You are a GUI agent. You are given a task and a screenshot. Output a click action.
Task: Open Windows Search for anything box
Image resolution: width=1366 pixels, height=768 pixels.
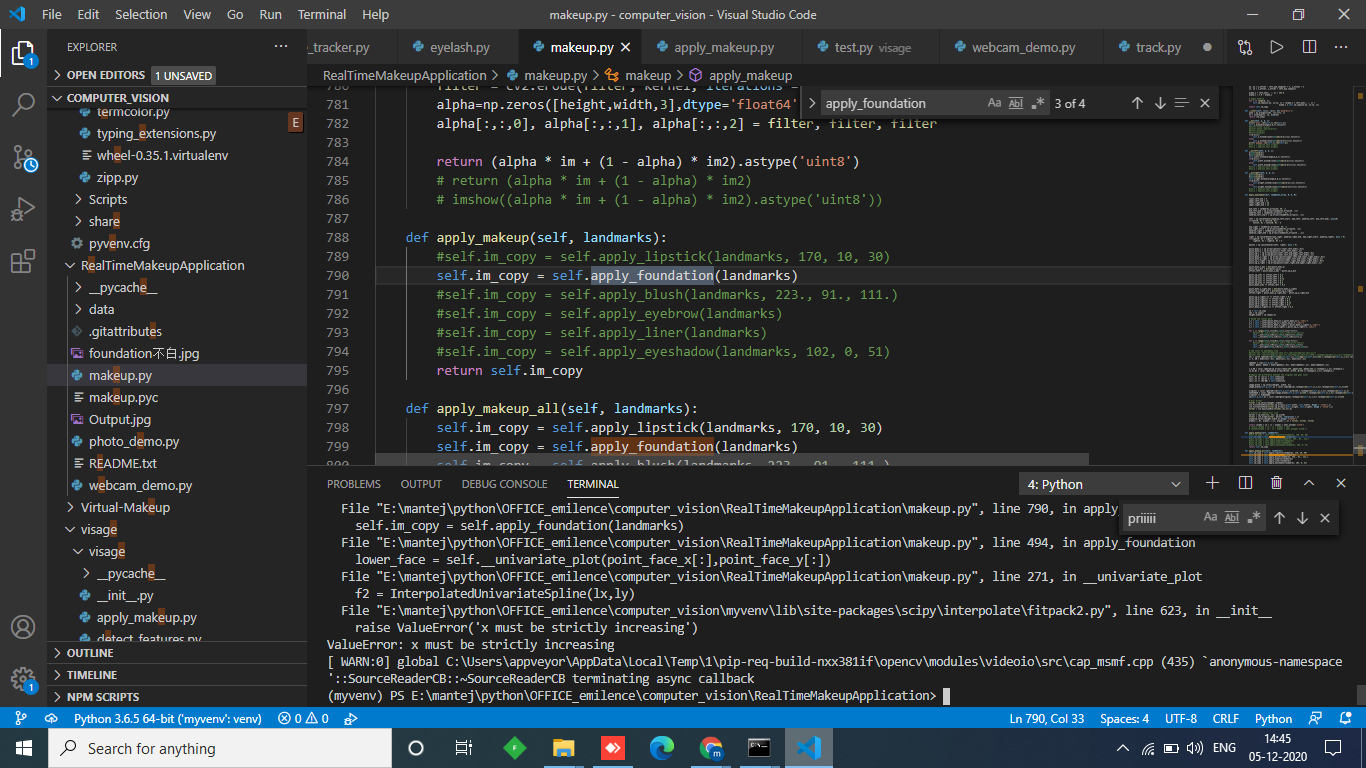pyautogui.click(x=220, y=748)
